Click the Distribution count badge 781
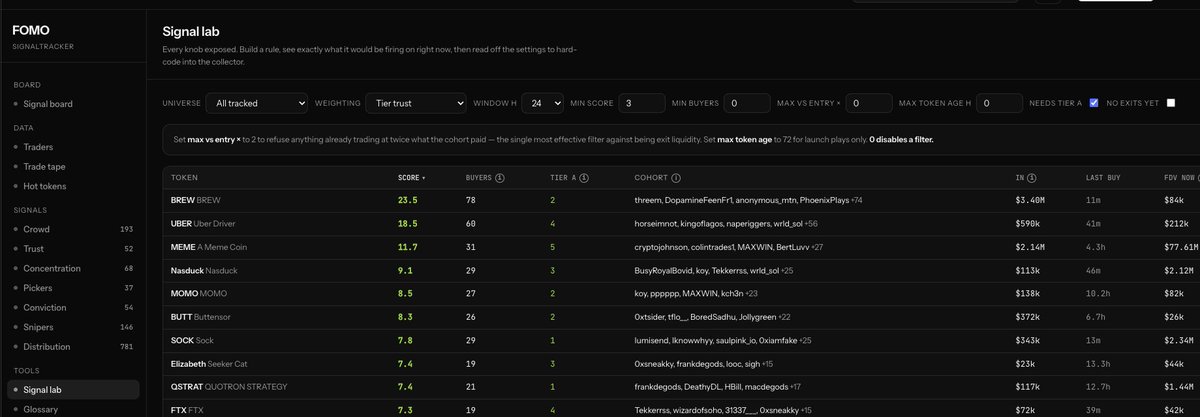1200x417 pixels. [x=125, y=346]
